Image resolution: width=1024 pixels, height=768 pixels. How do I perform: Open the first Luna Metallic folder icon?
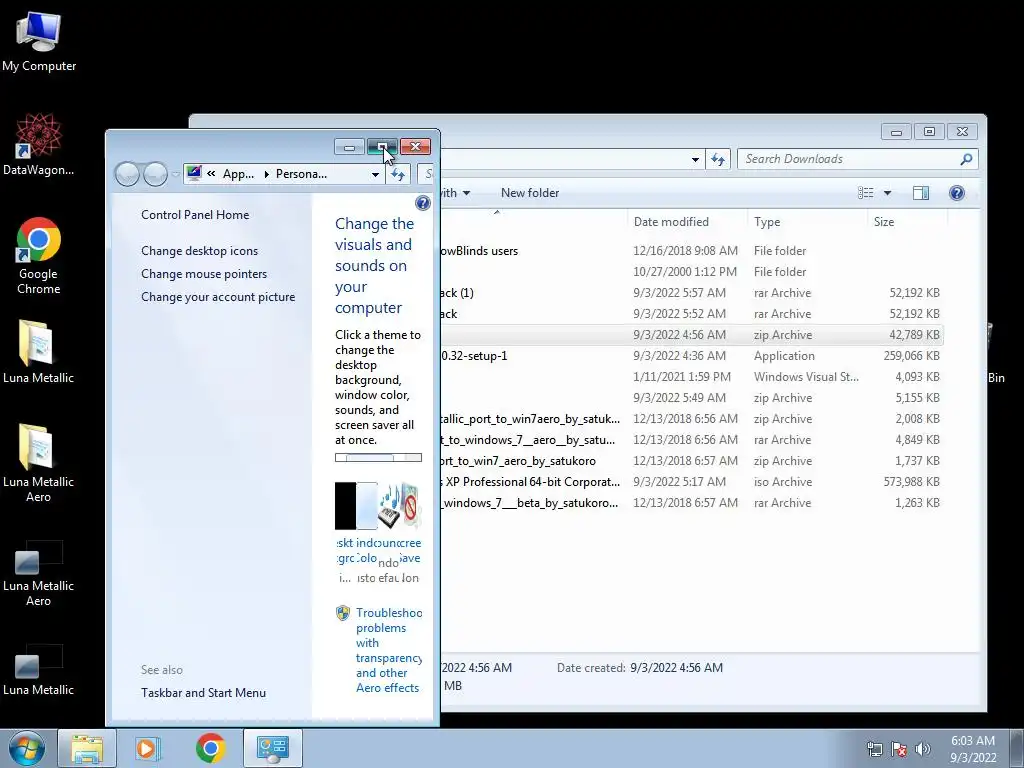(38, 351)
